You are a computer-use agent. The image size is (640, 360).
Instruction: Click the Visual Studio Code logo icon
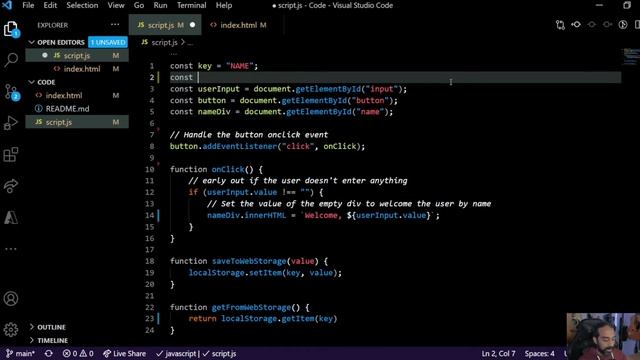pyautogui.click(x=7, y=5)
